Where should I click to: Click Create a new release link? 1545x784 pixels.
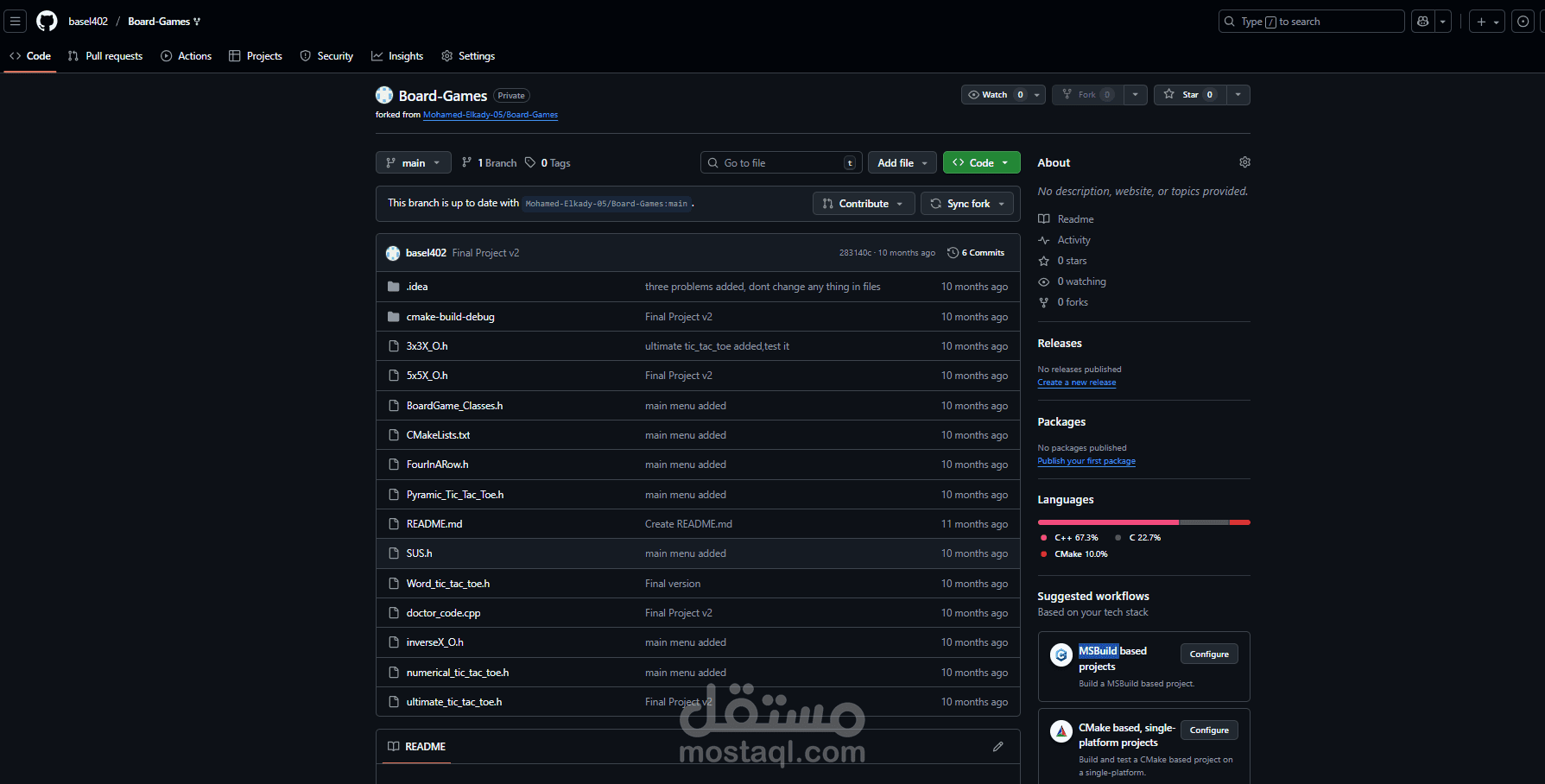[1077, 383]
